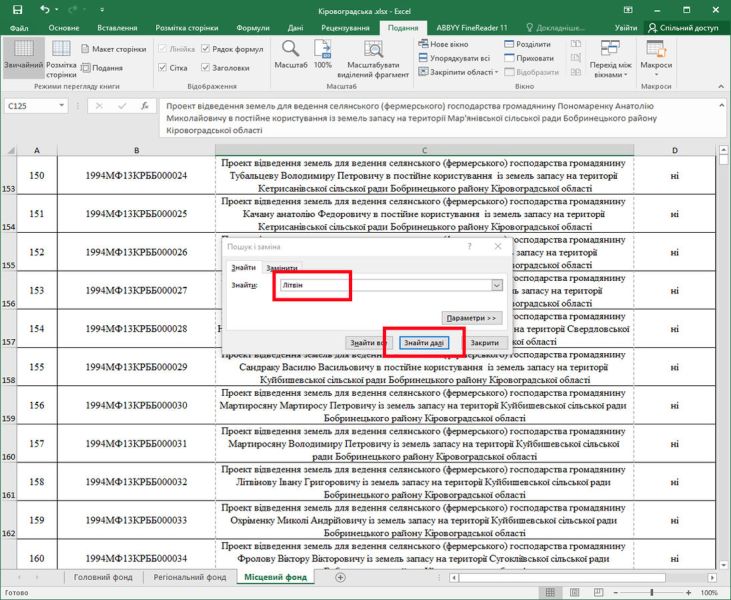Switch to the Replace (Замінити) tab
The image size is (731, 600).
[282, 268]
